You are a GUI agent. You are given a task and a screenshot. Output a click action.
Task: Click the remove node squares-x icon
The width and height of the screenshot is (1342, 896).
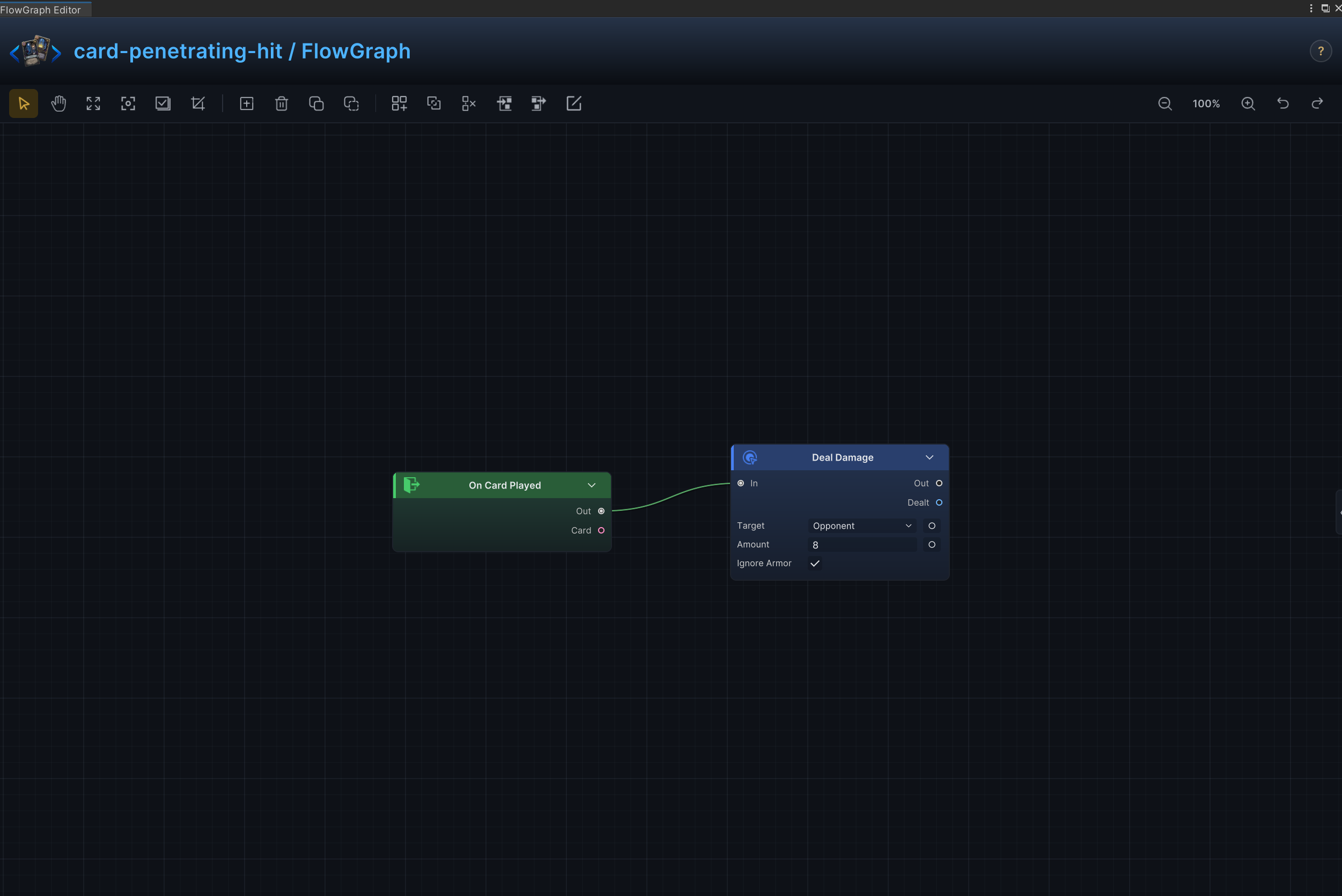(469, 103)
